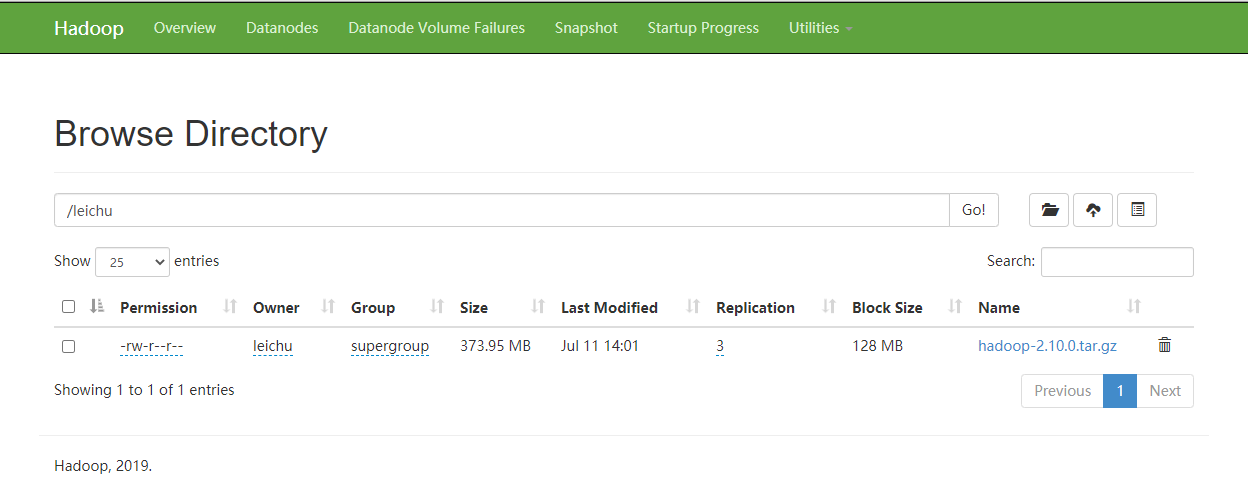Open the Datanodes tab
Screen dimensions: 1248x502
[x=282, y=28]
